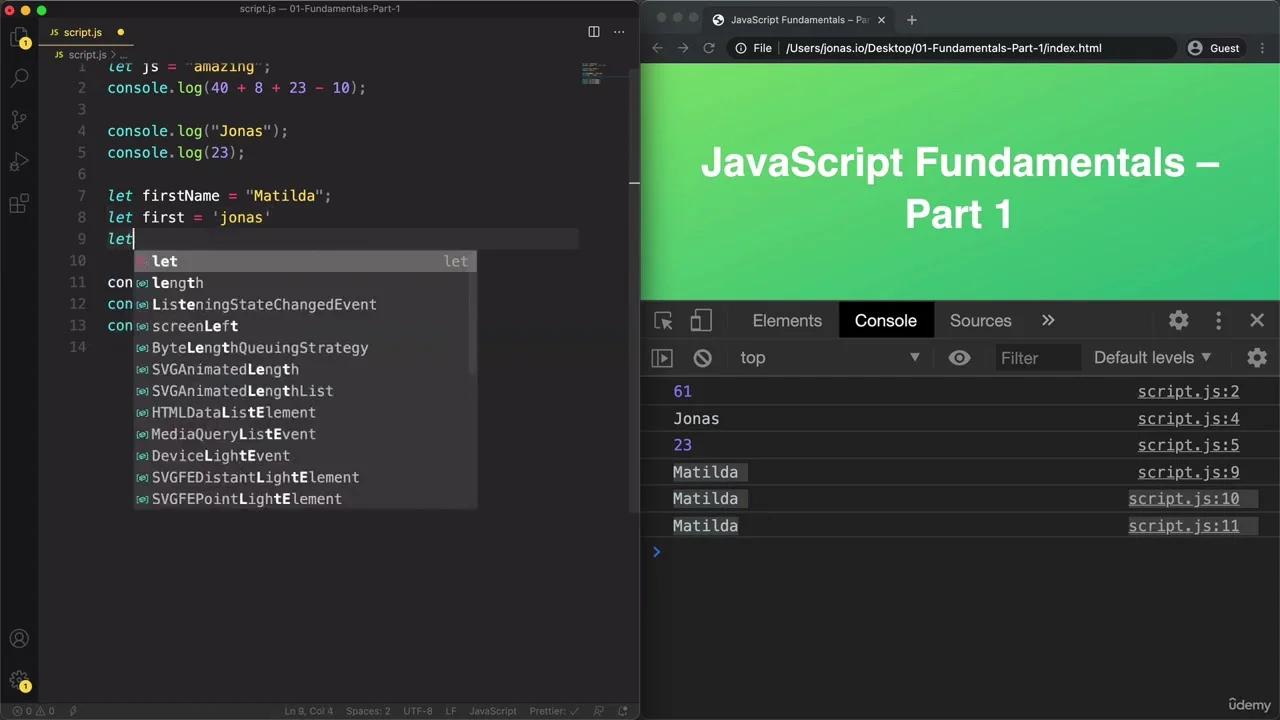Select the SVGAnimatedLength suggestion
Image resolution: width=1280 pixels, height=720 pixels.
click(305, 369)
